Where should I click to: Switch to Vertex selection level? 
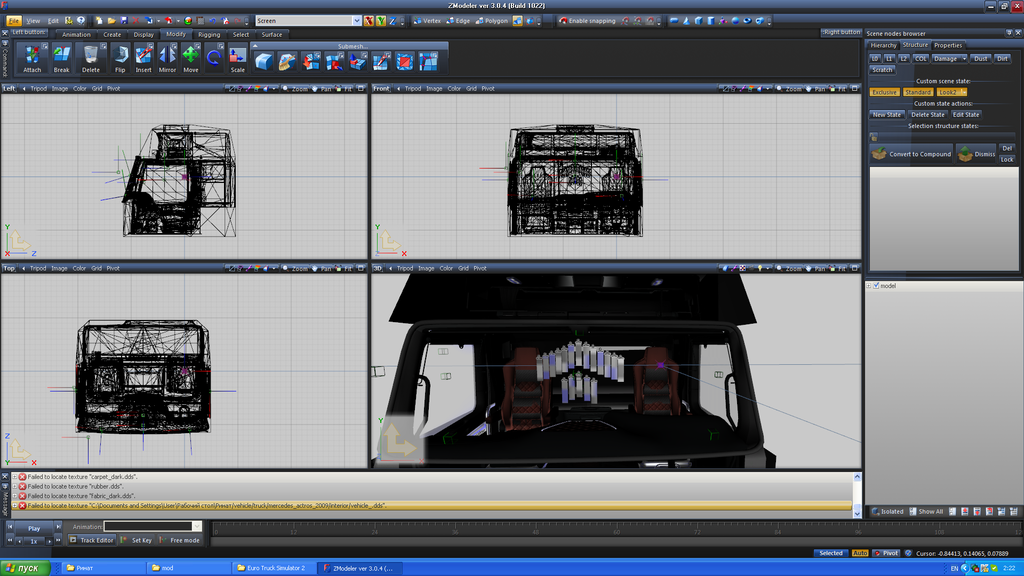[x=427, y=20]
